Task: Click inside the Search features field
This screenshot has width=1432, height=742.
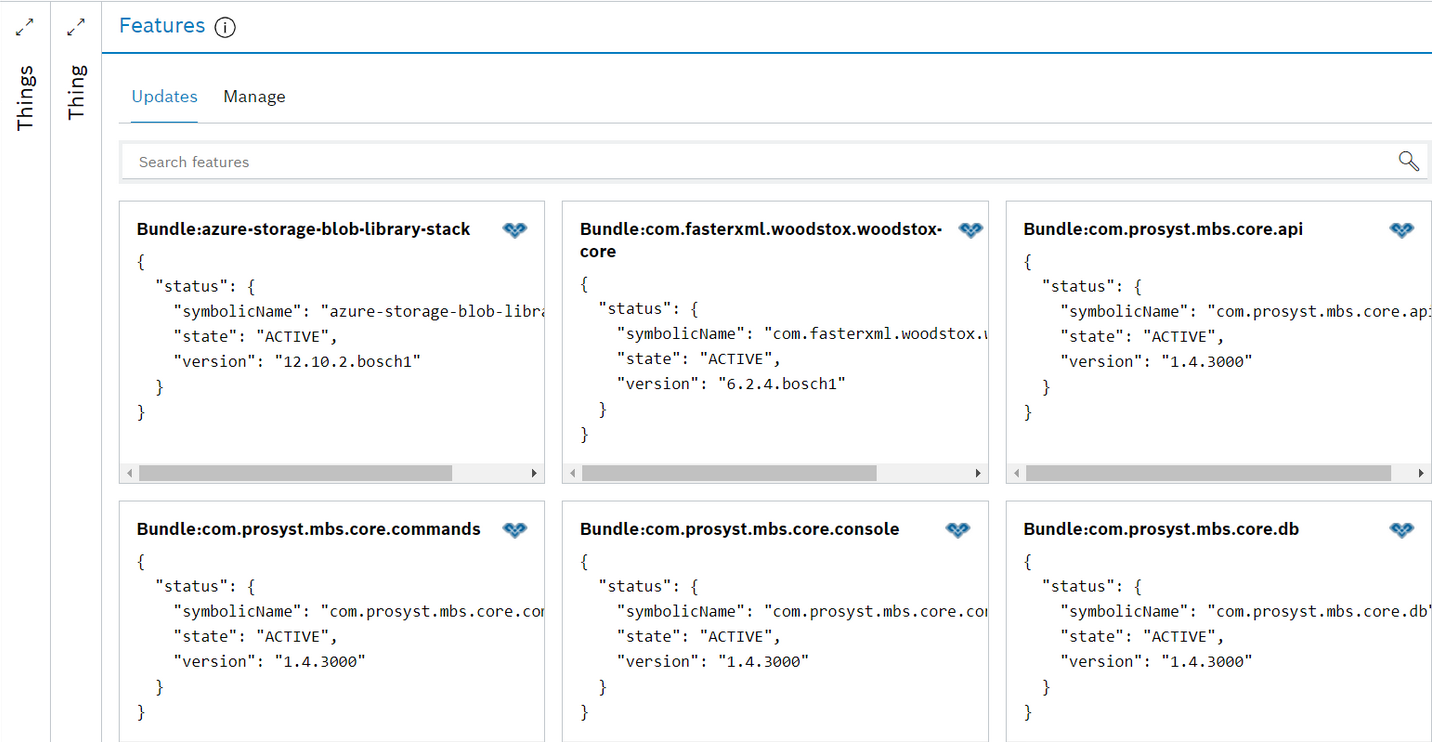Action: tap(400, 161)
